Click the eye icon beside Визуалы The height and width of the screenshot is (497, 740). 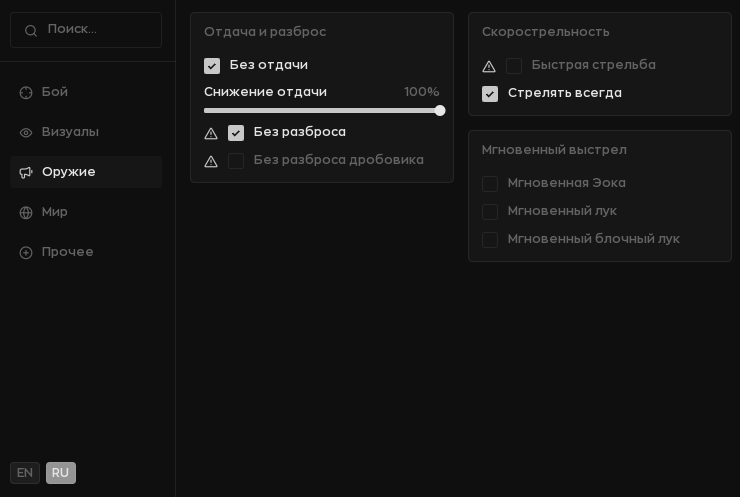click(x=26, y=133)
